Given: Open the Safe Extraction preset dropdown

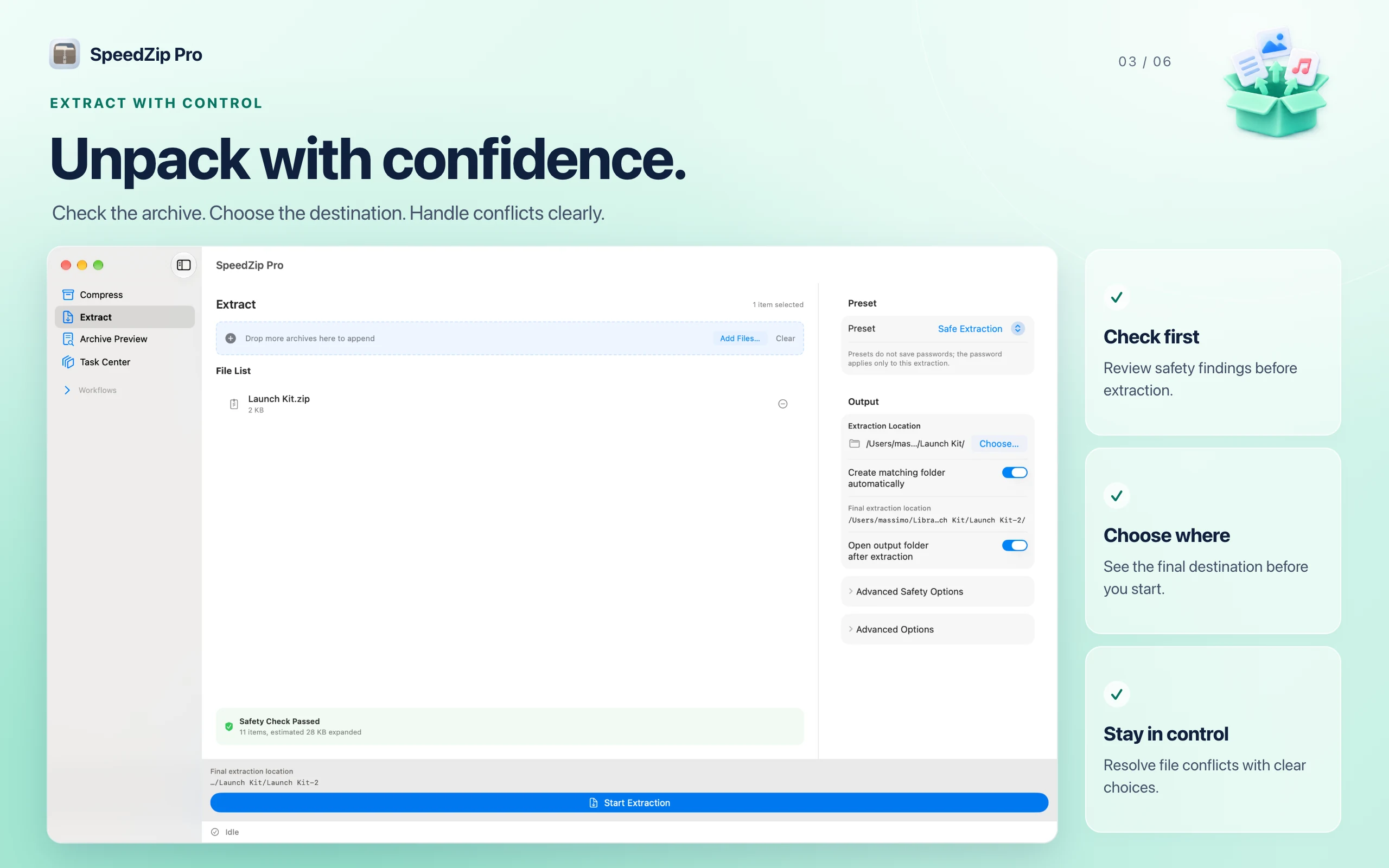Looking at the screenshot, I should pyautogui.click(x=981, y=328).
